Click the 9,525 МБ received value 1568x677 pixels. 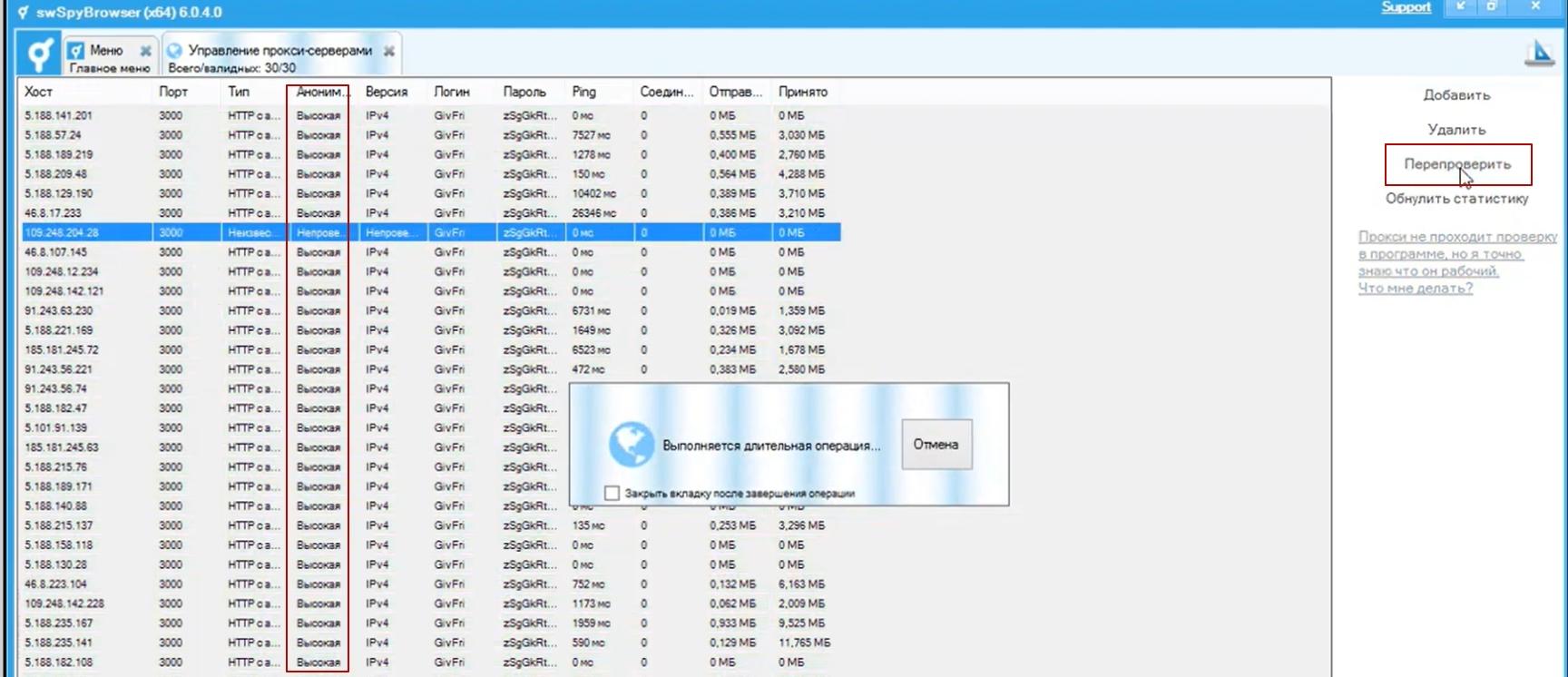pyautogui.click(x=801, y=623)
